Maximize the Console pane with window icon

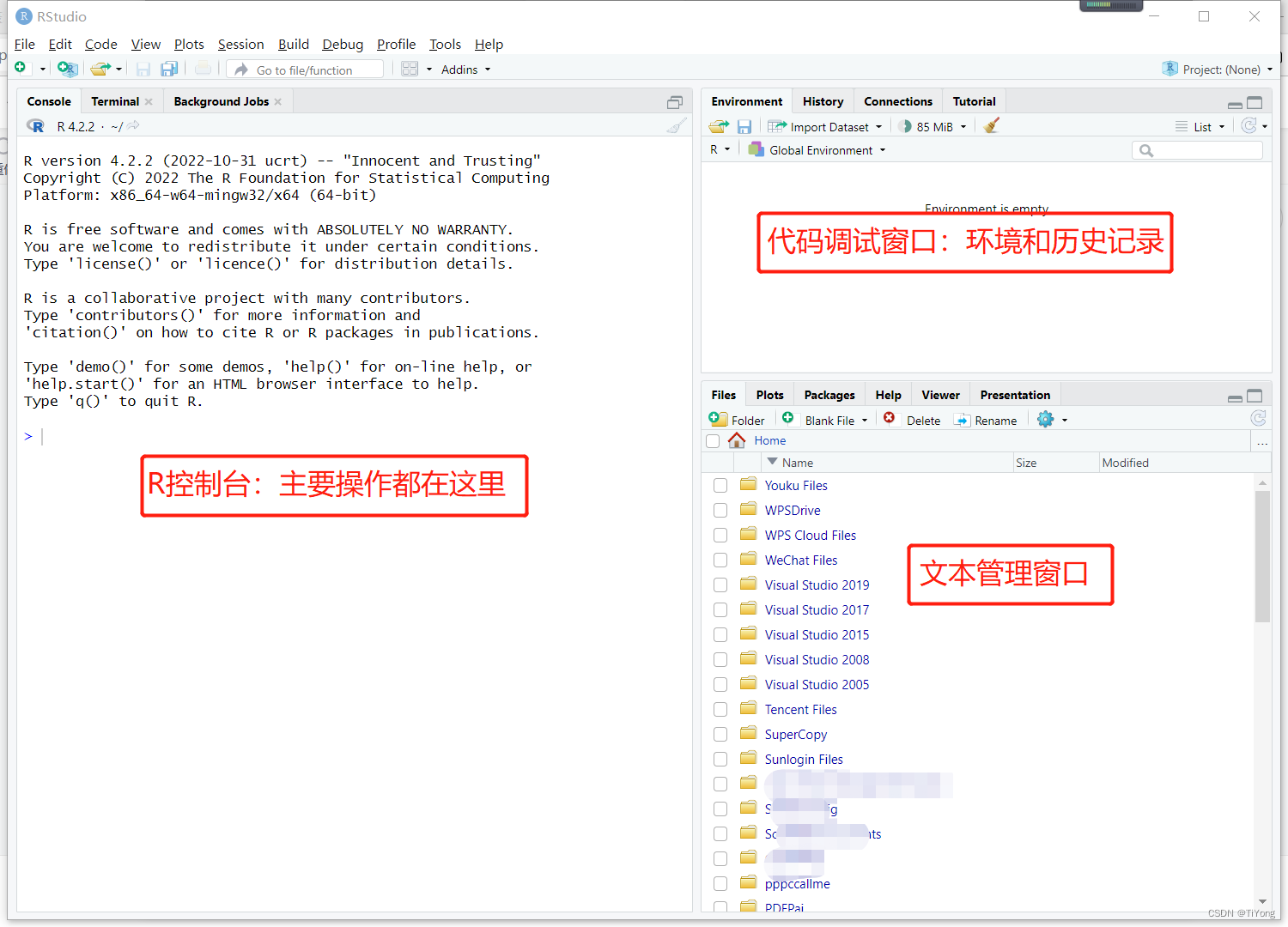pos(675,102)
